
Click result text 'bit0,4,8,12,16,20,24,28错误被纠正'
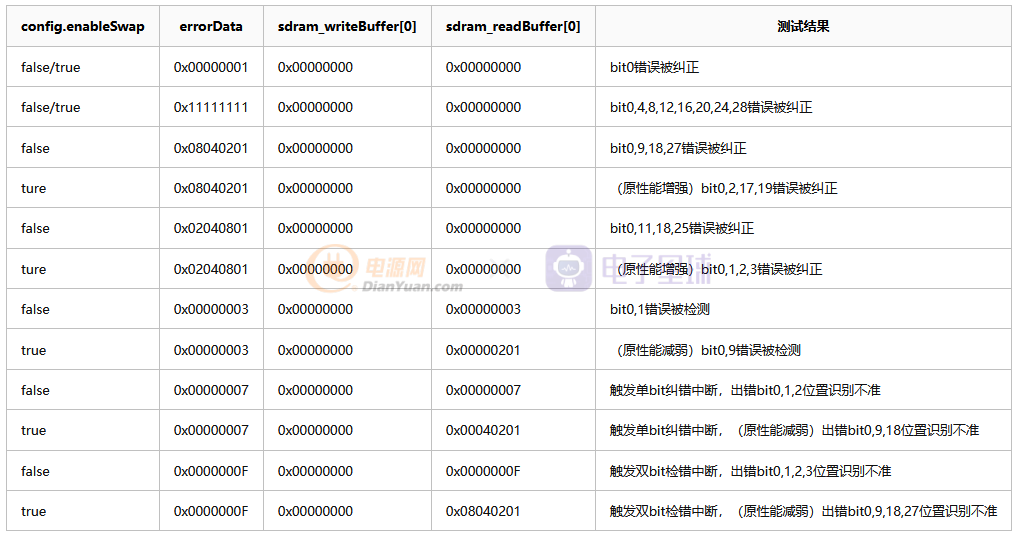click(711, 107)
